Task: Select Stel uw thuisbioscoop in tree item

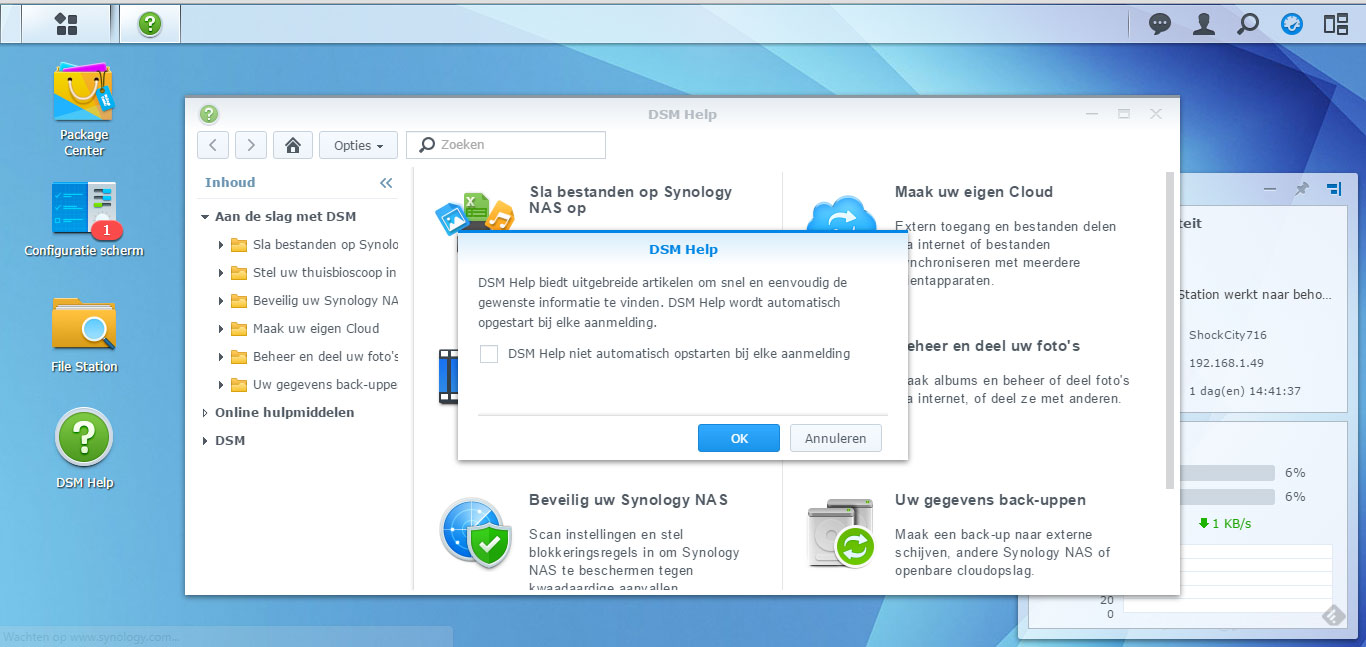Action: (x=324, y=273)
